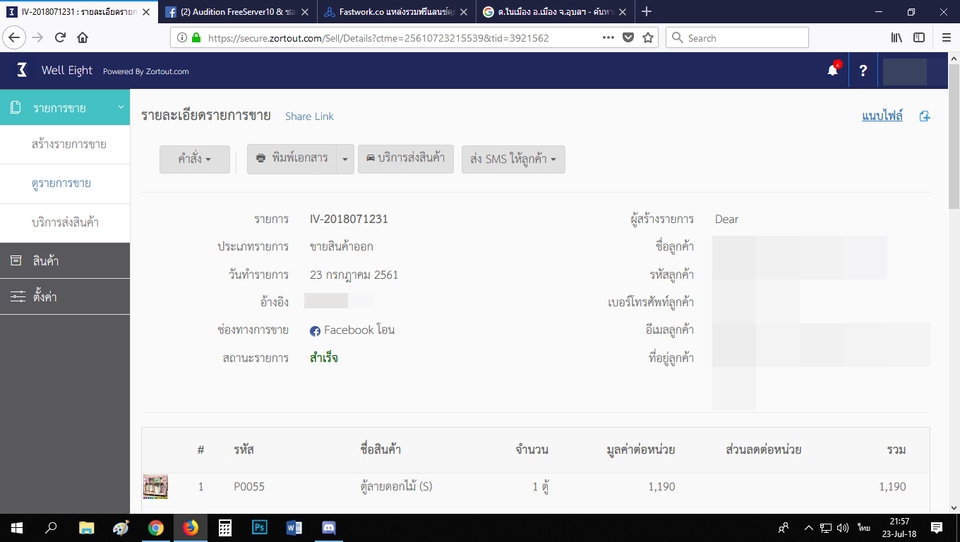Open the product thumbnail for P0055
960x542 pixels.
[156, 487]
